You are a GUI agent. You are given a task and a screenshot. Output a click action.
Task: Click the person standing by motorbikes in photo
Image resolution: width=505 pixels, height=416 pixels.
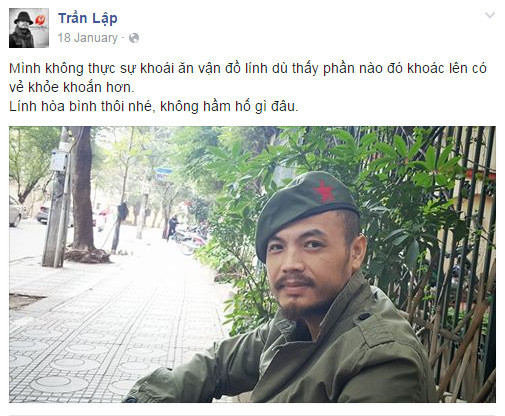(172, 227)
